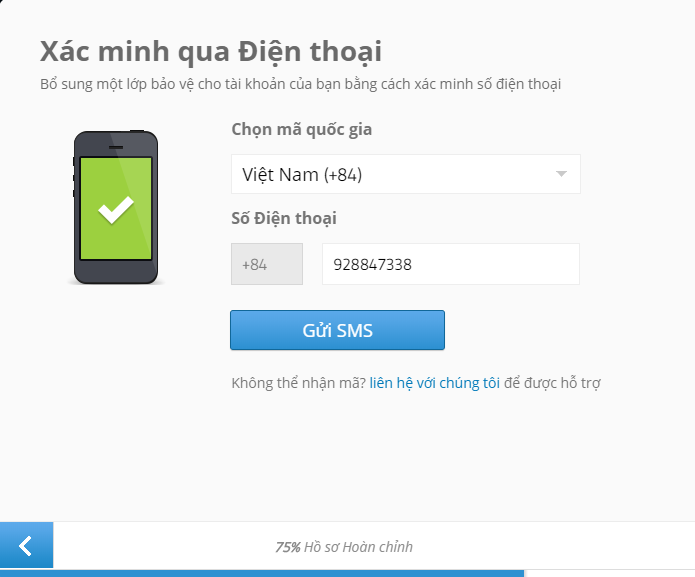
Task: Click the phone's speaker slot at the top
Action: 116,147
